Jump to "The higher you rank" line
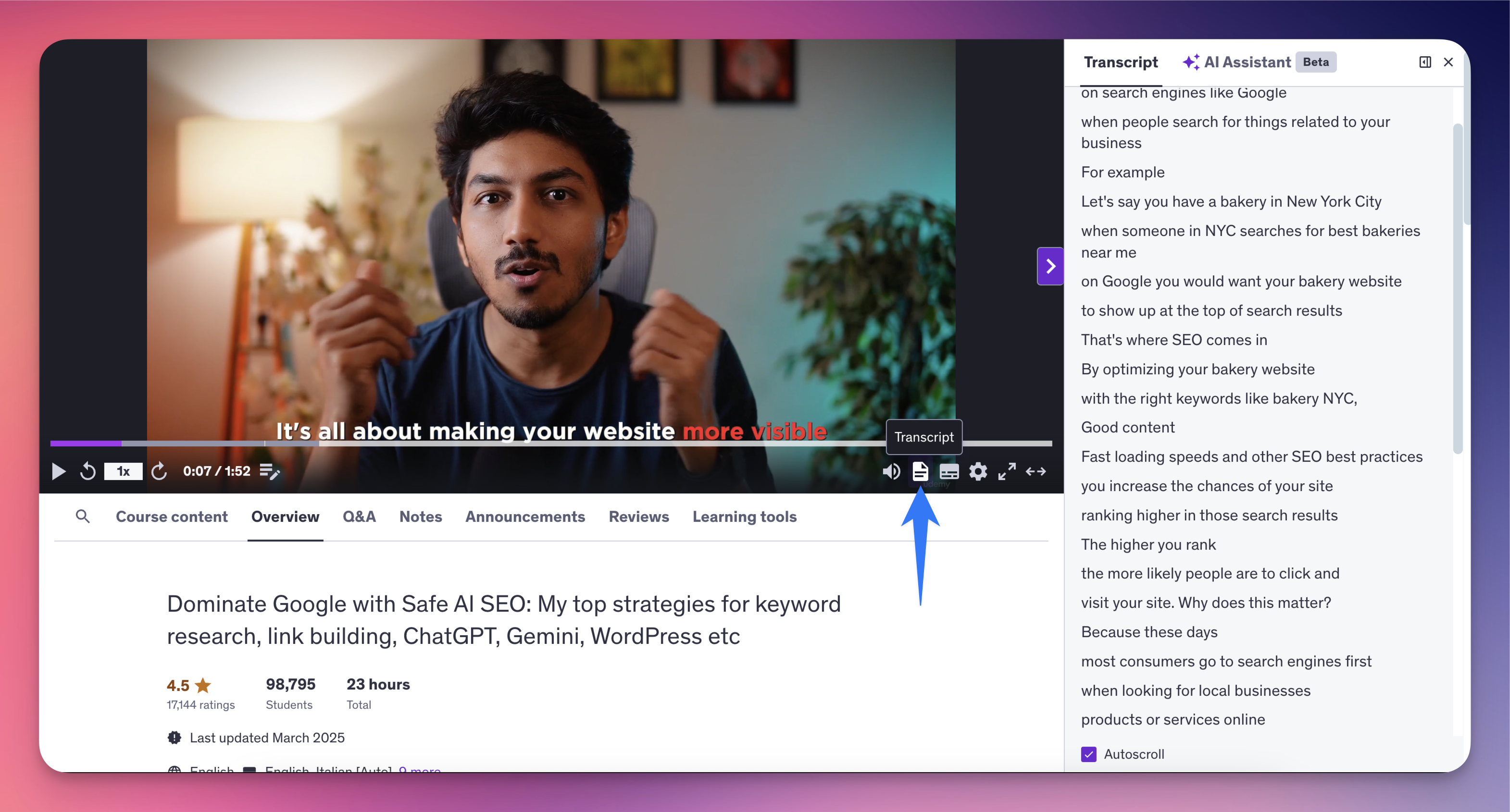1510x812 pixels. pos(1148,544)
